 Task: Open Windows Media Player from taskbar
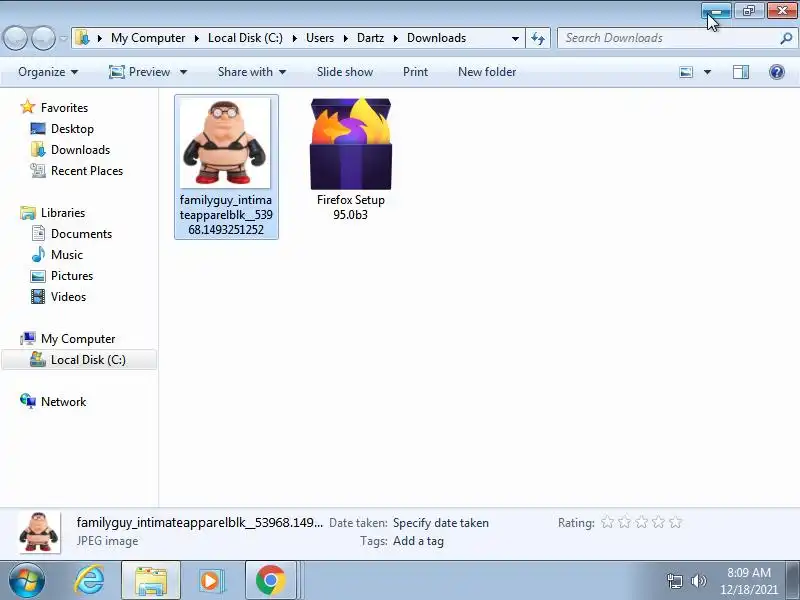tap(210, 580)
